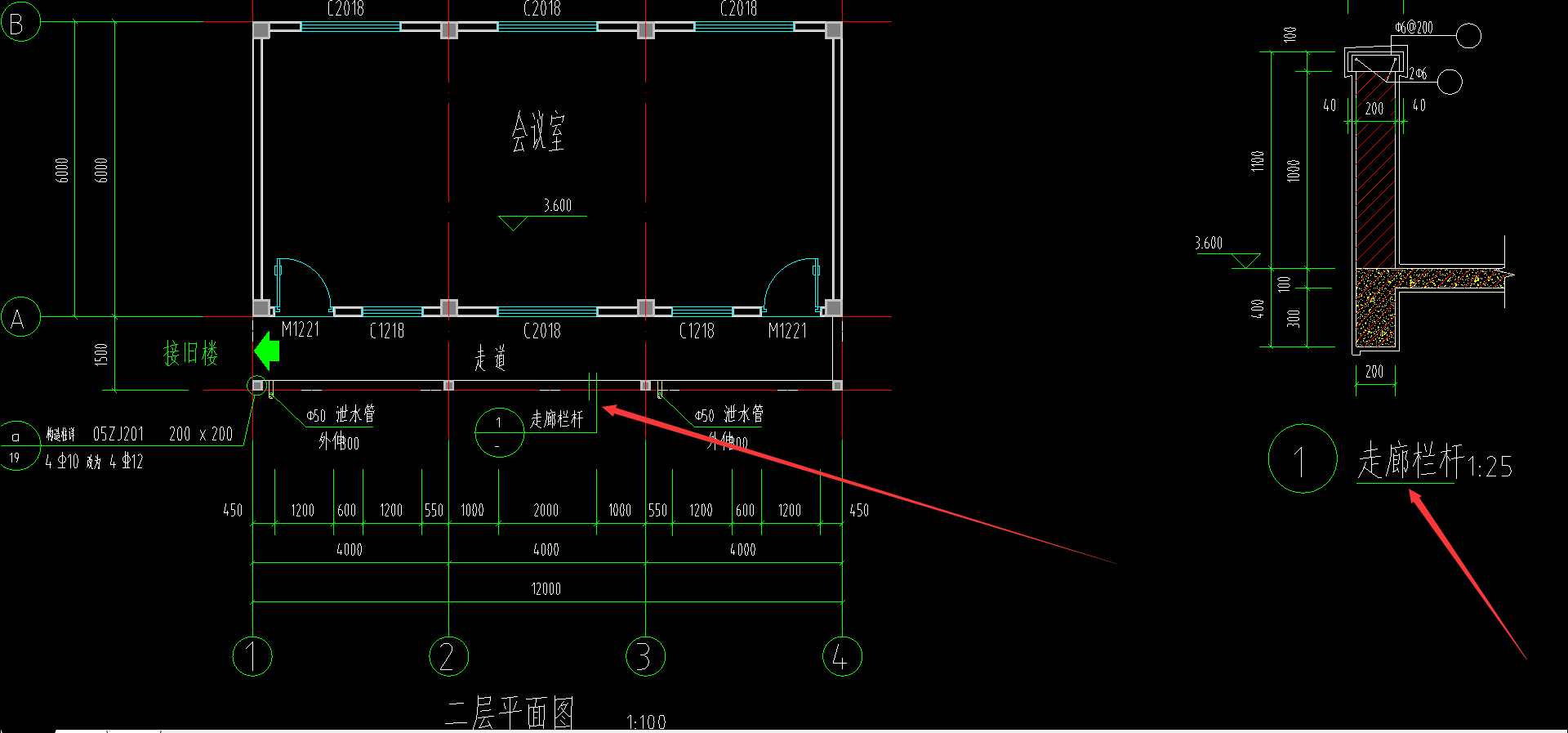
Task: Click the 4000 dimension between axes 2 and 3
Action: pyautogui.click(x=546, y=550)
